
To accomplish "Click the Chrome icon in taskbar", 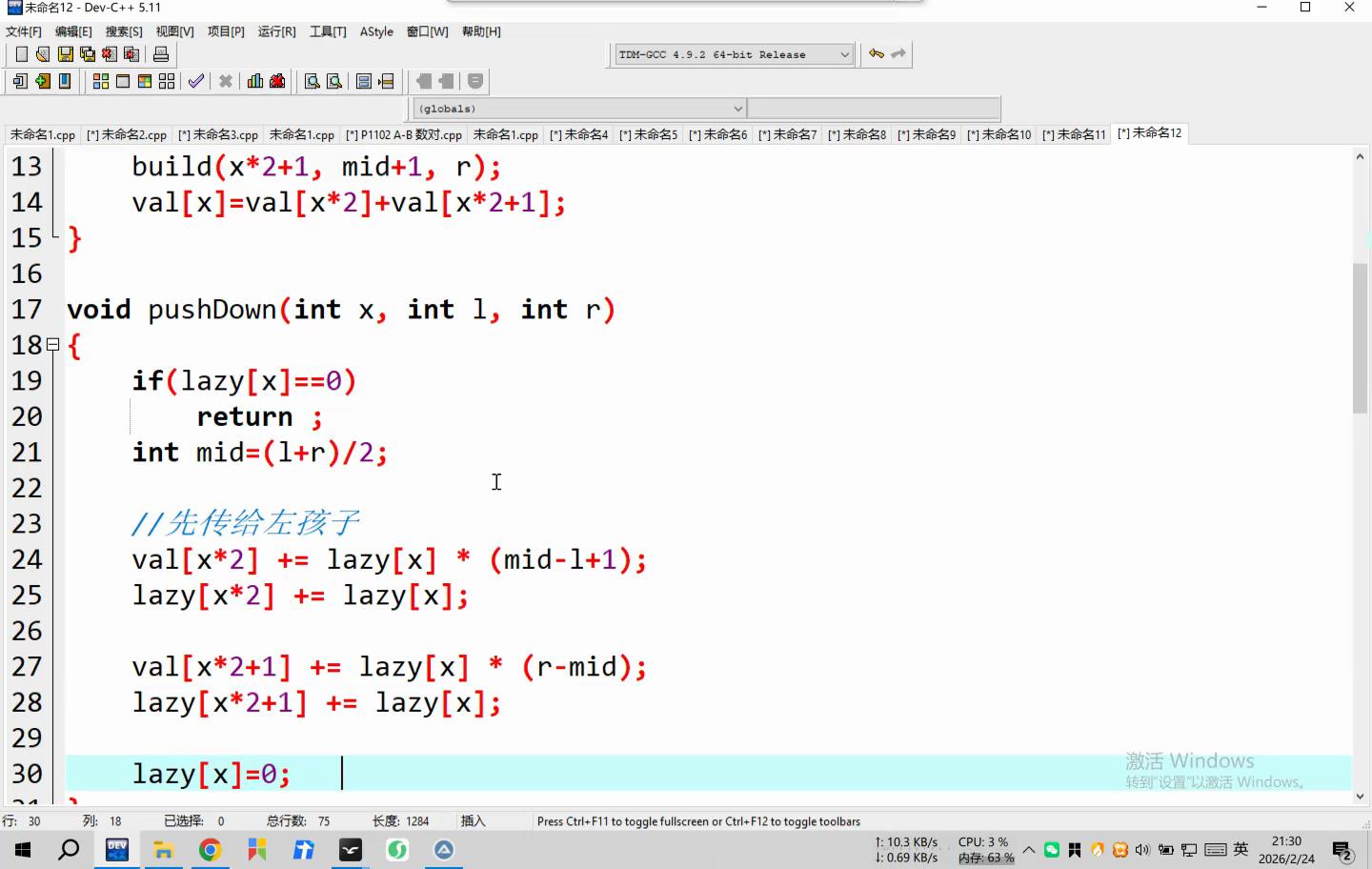I will click(x=211, y=849).
